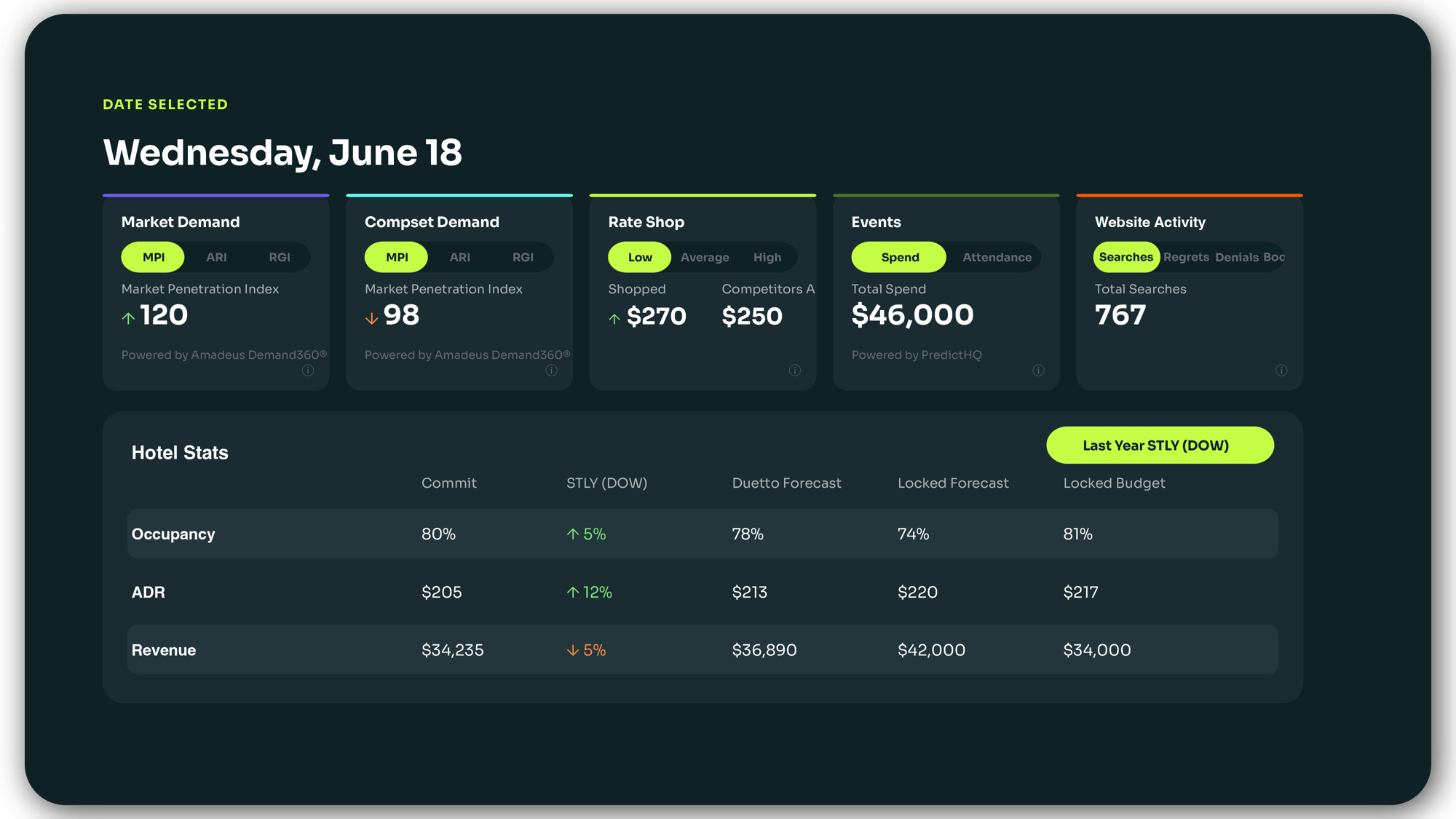Select MPI in the Market Demand card
Image resolution: width=1456 pixels, height=819 pixels.
point(153,257)
